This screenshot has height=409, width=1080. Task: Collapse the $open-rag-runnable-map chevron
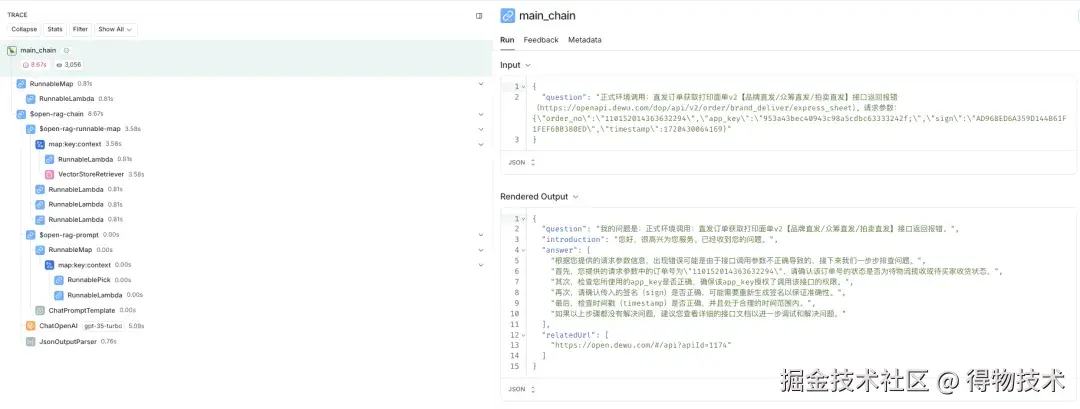(481, 129)
